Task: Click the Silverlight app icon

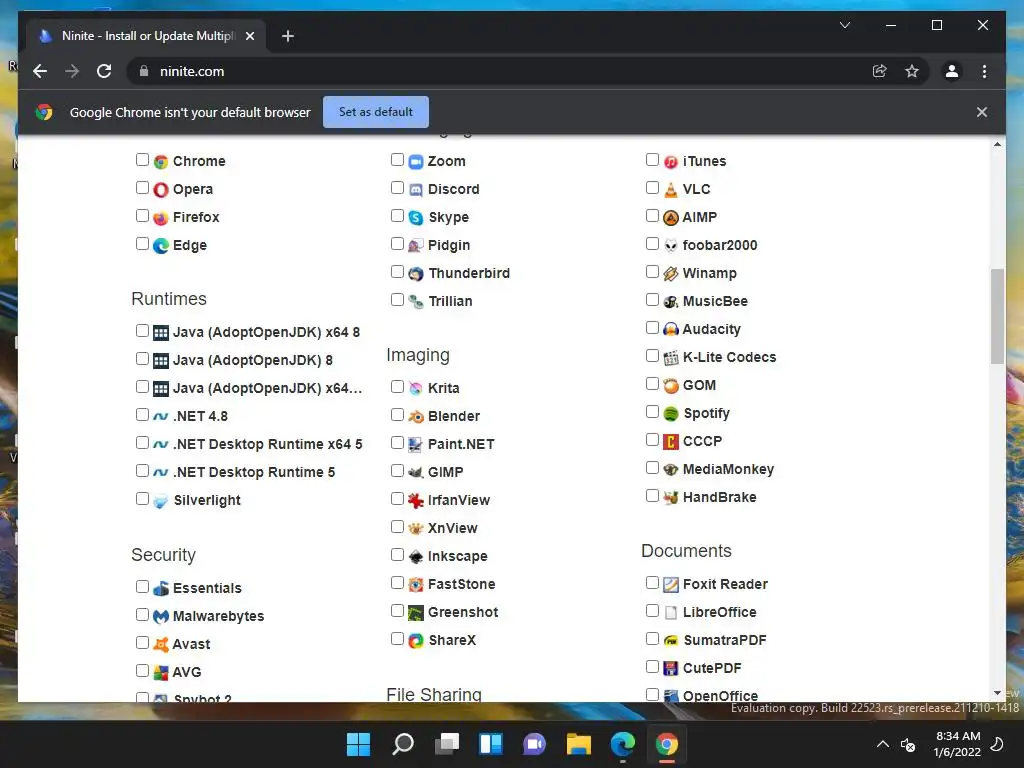Action: (161, 501)
